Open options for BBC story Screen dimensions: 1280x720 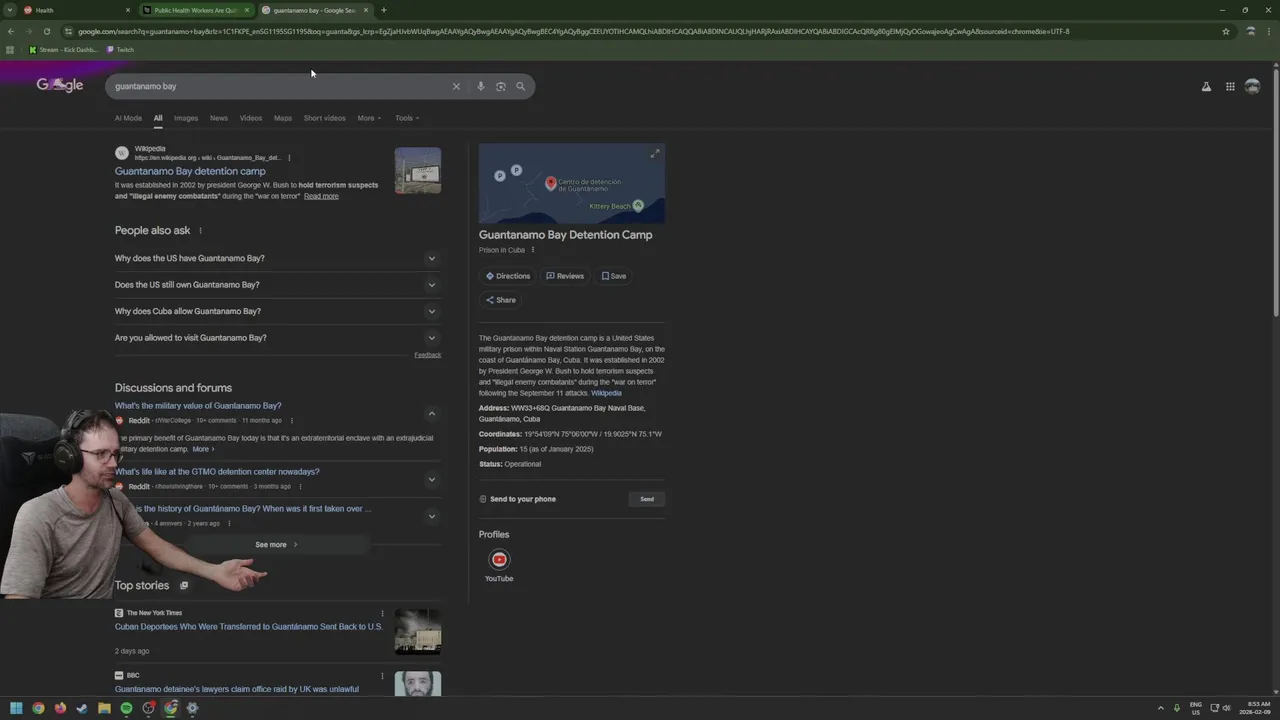[x=382, y=675]
